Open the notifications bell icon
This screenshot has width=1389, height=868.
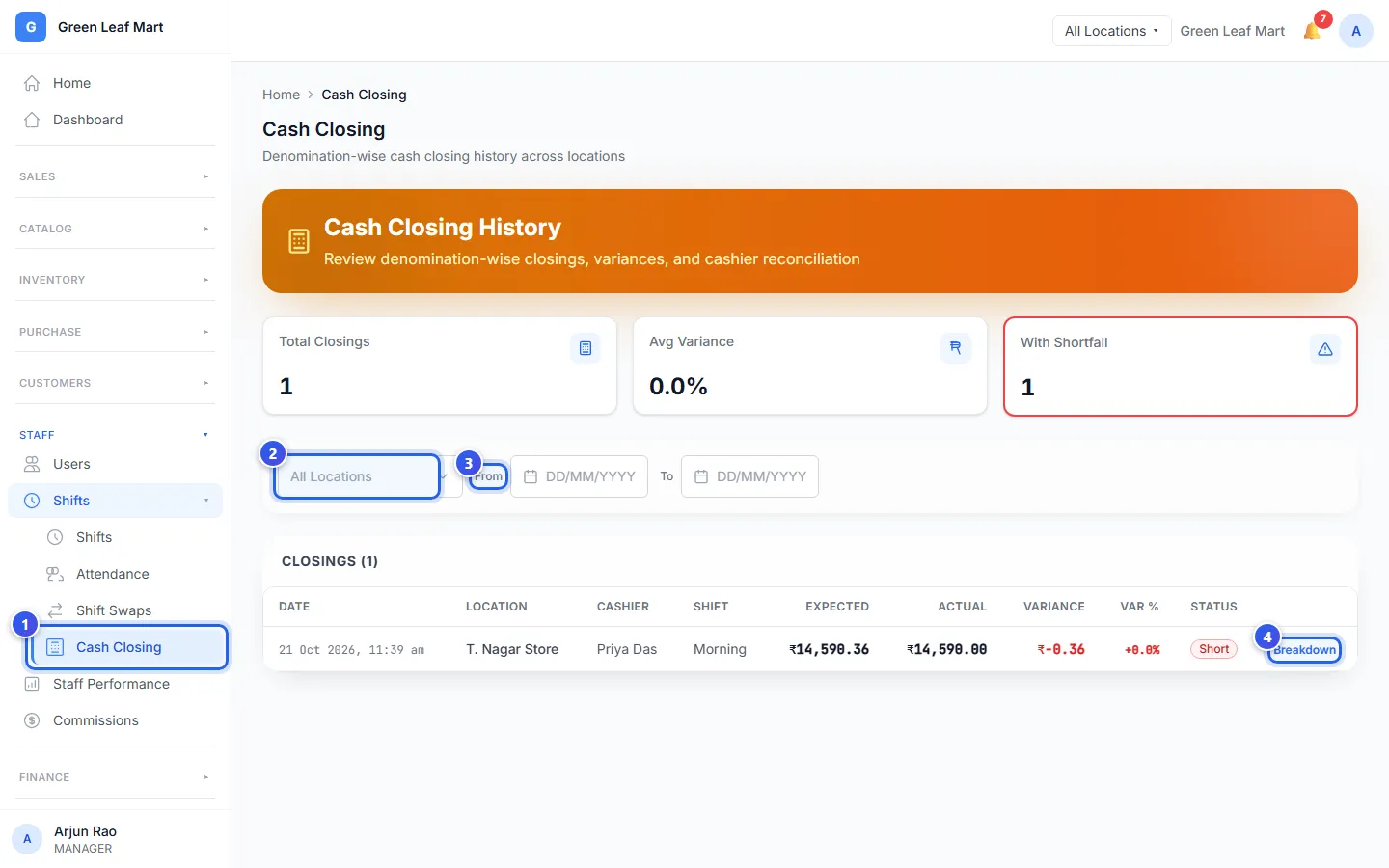point(1312,31)
